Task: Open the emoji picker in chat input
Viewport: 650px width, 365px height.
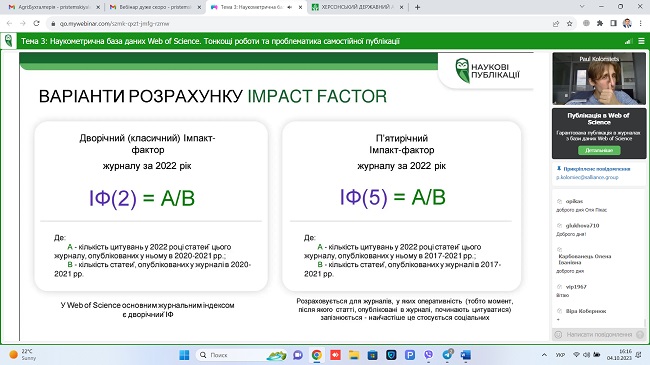Action: (558, 334)
